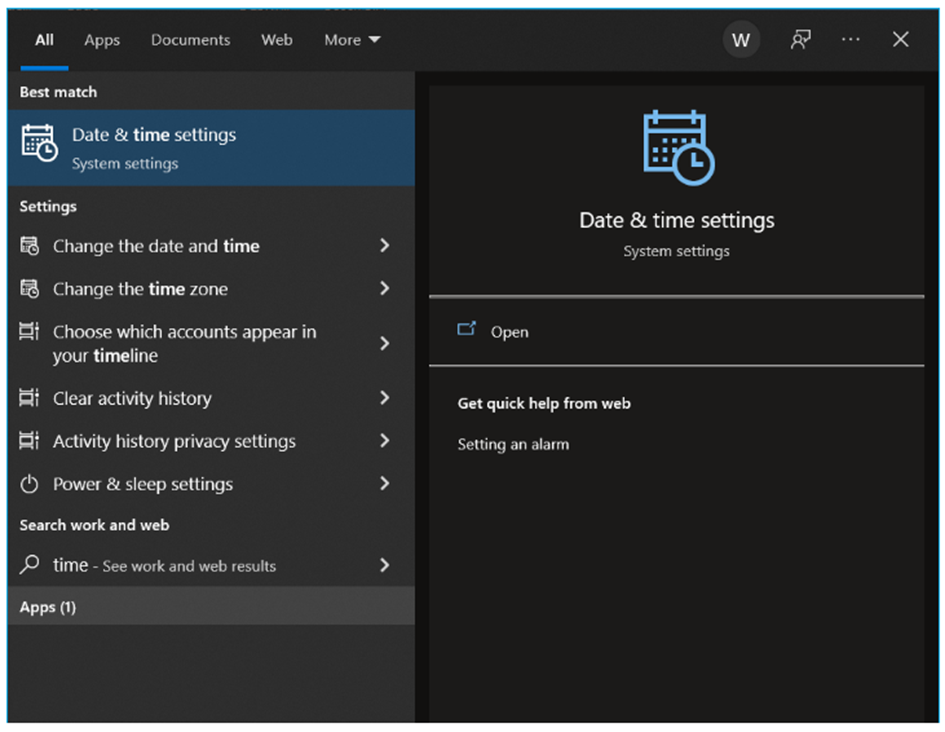Viewport: 945px width, 732px height.
Task: Click the Open launch icon in preview pane
Action: [x=466, y=330]
